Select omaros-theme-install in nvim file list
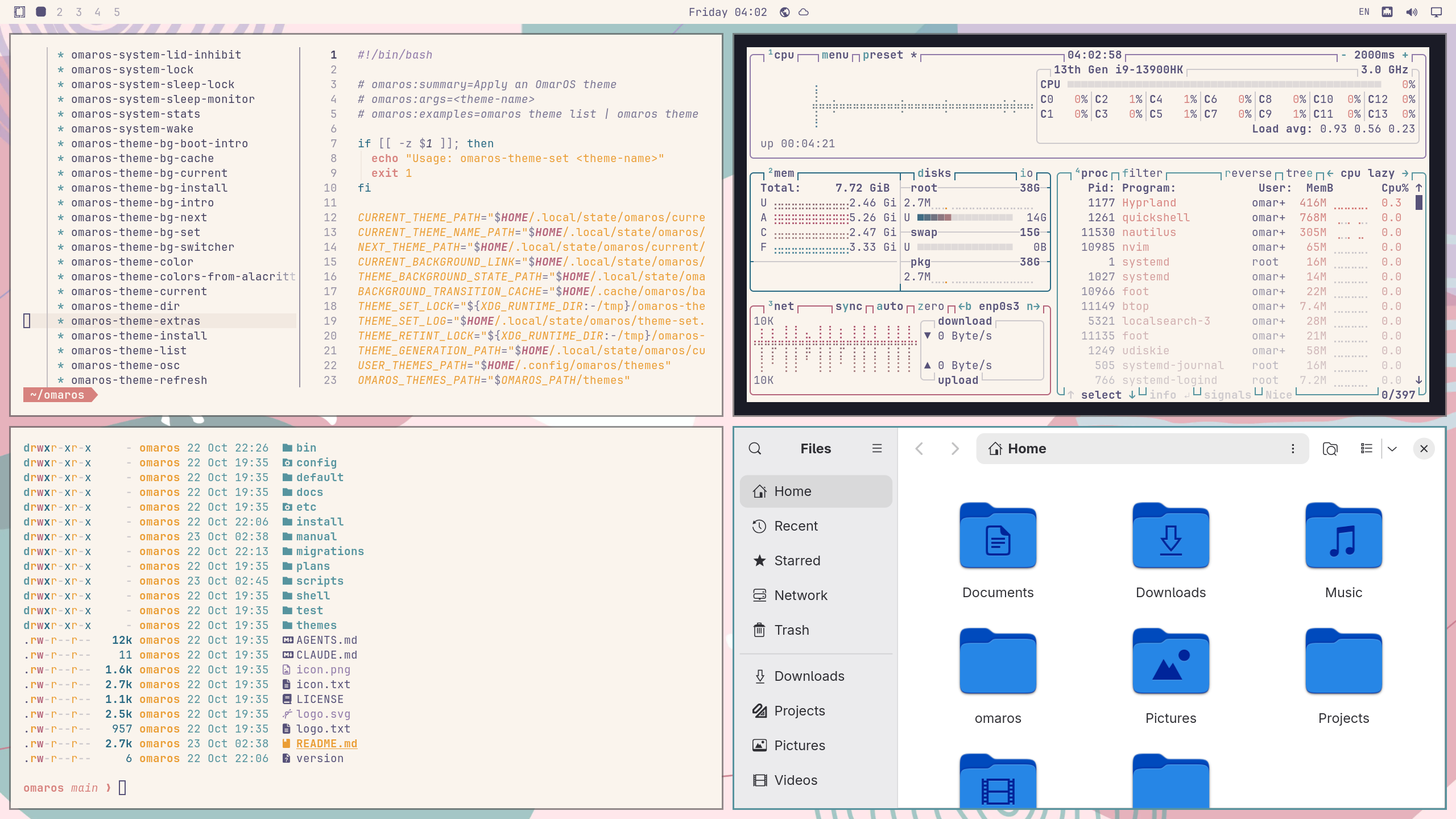The height and width of the screenshot is (819, 1456). coord(139,336)
